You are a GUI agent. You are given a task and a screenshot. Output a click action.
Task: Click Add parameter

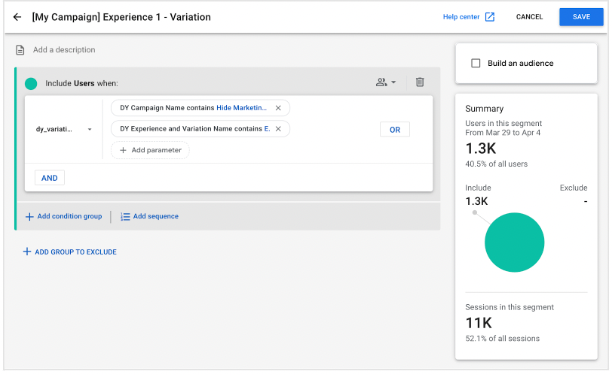pos(150,150)
